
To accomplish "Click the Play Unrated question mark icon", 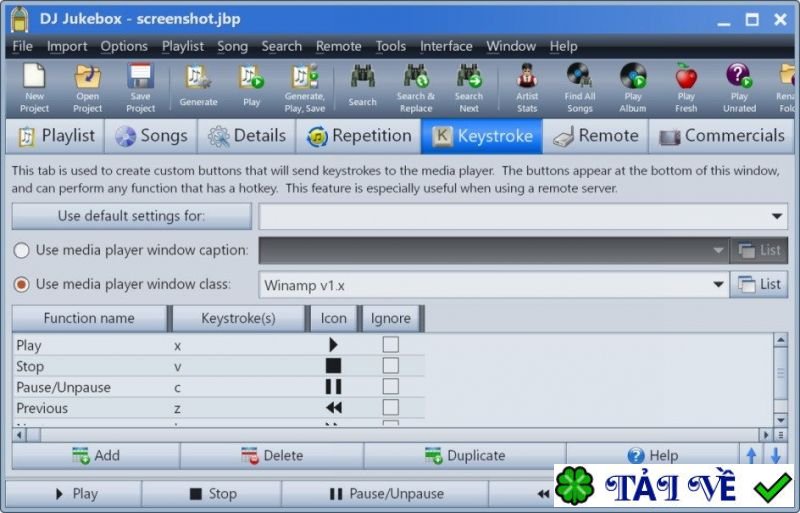I will pyautogui.click(x=739, y=88).
